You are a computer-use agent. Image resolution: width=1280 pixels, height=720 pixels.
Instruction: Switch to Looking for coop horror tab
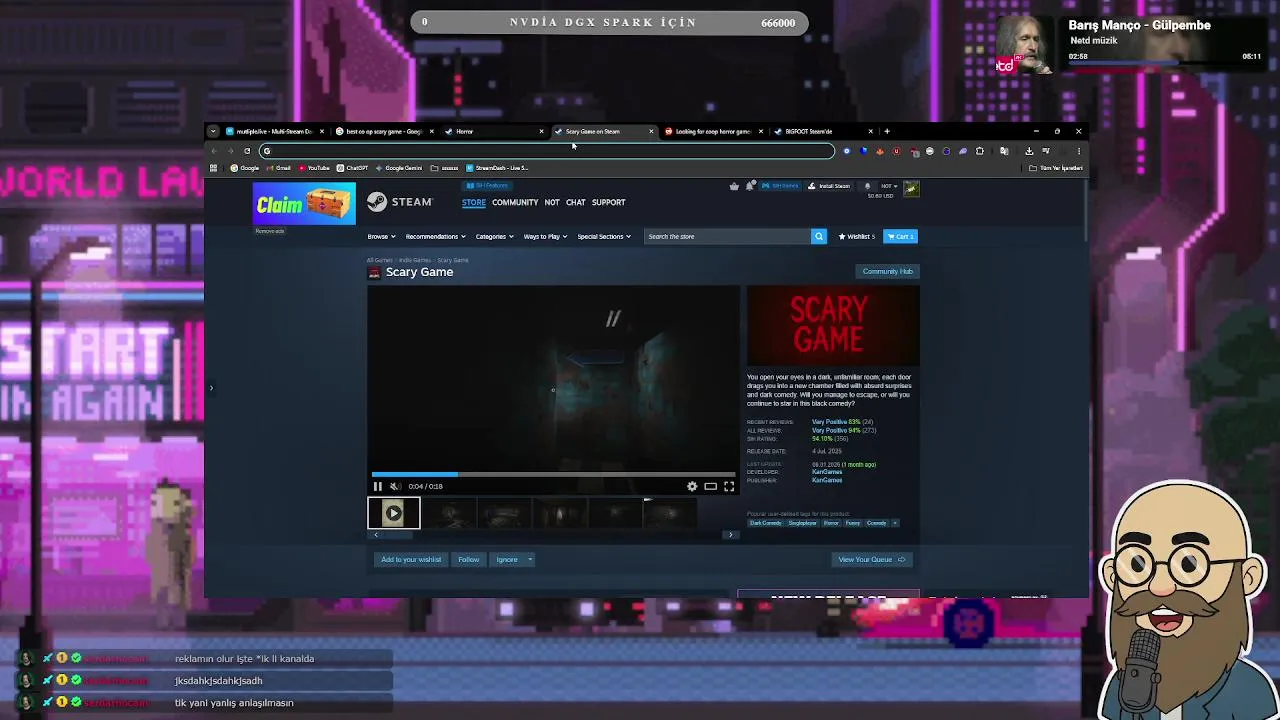pos(713,131)
